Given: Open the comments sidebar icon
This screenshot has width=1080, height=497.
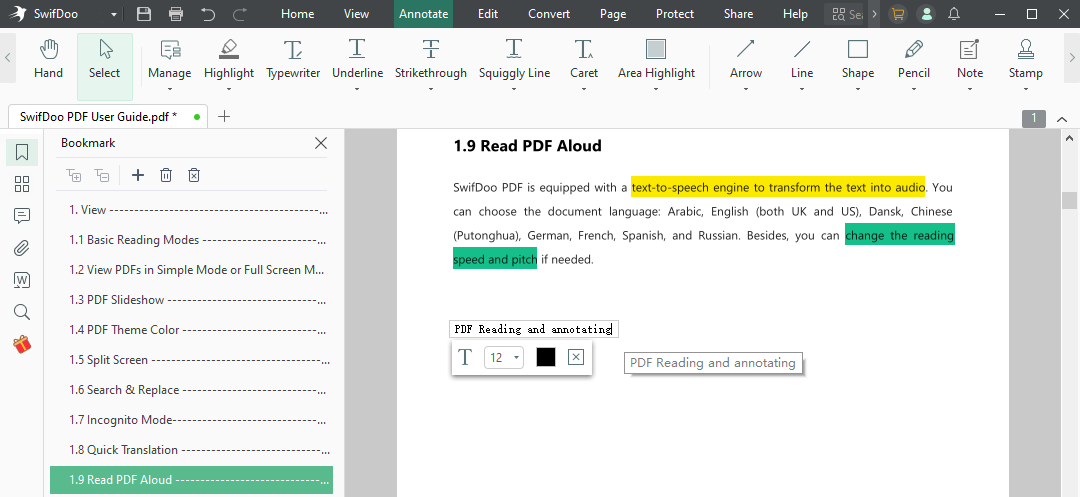Looking at the screenshot, I should point(22,216).
